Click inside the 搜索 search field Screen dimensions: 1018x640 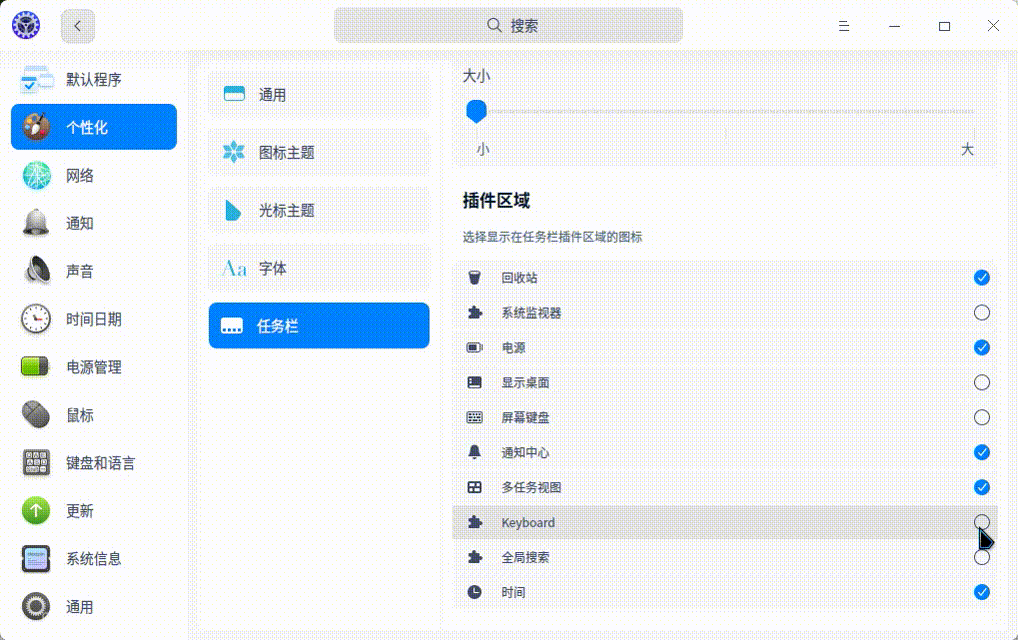(x=509, y=25)
